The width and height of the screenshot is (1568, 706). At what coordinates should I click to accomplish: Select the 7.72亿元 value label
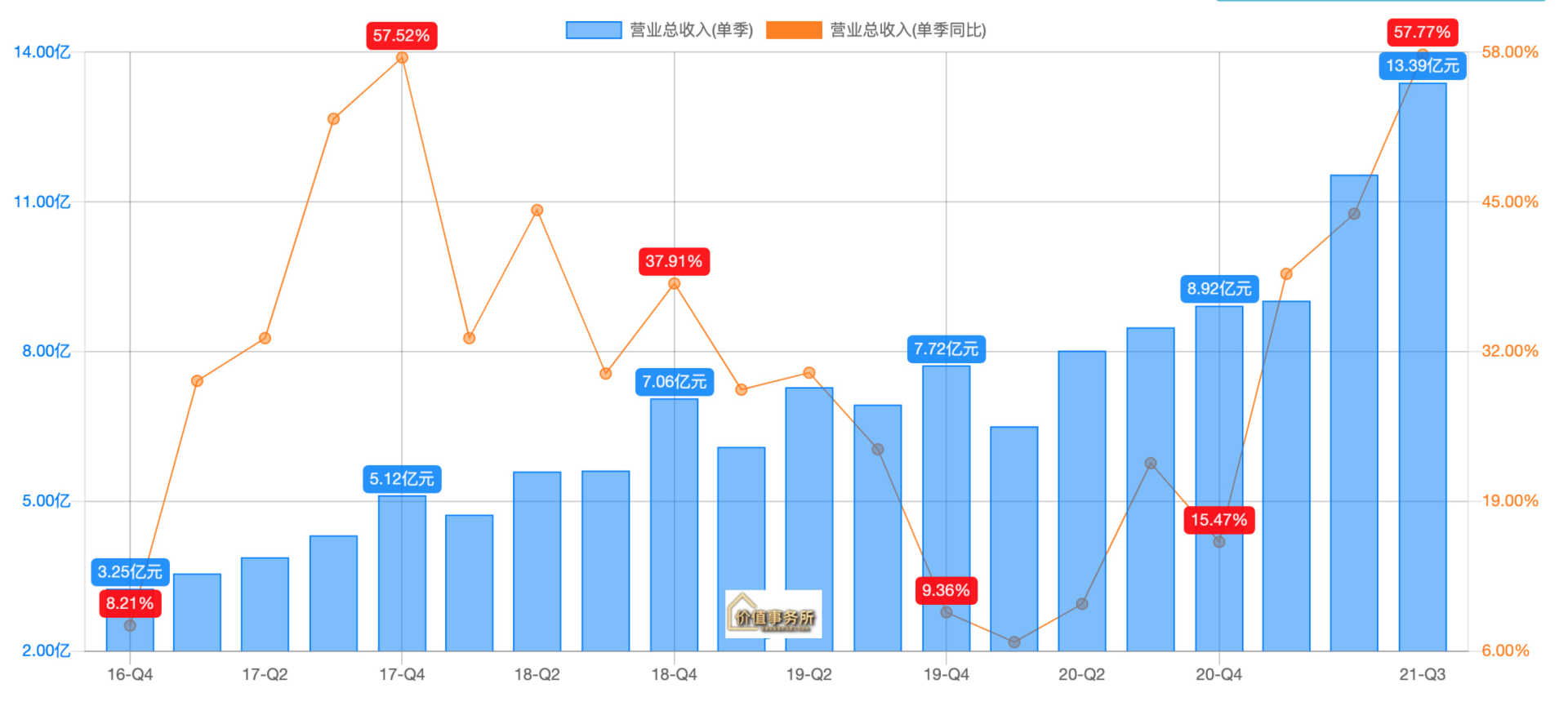946,349
